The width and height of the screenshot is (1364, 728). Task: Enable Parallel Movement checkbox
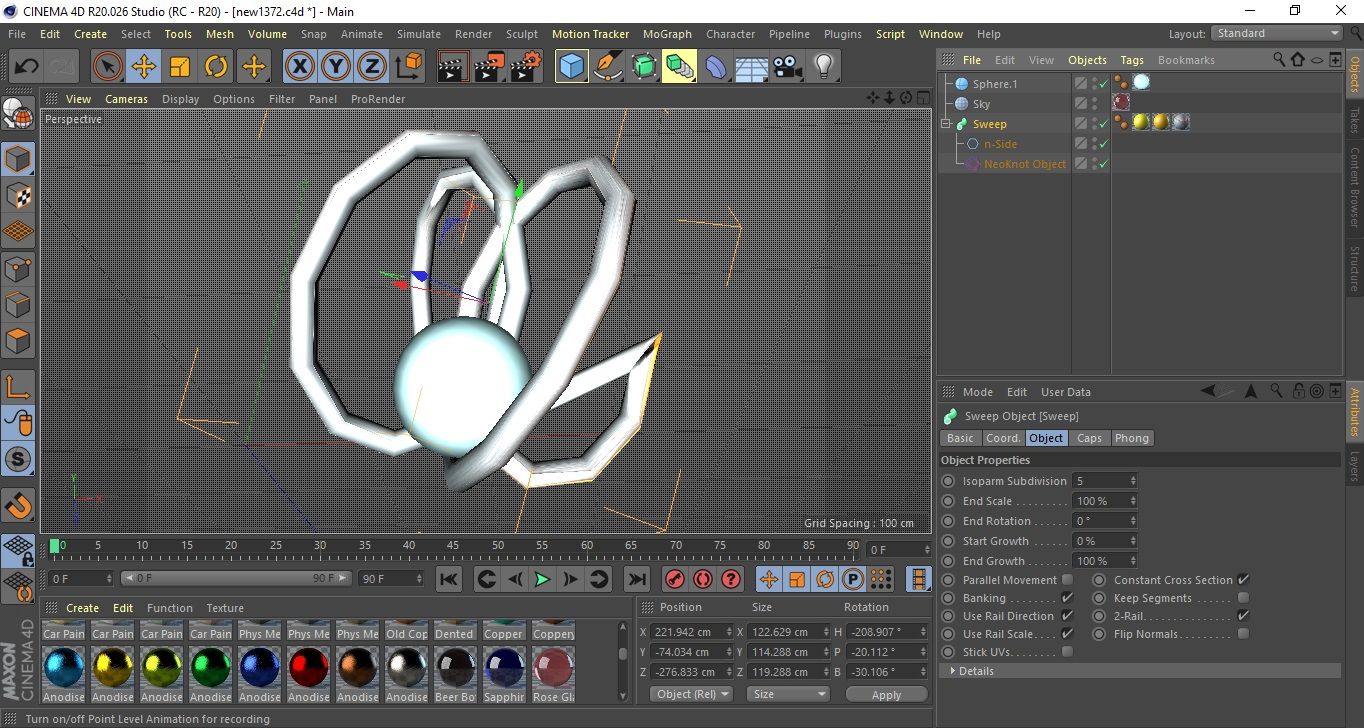point(1067,580)
